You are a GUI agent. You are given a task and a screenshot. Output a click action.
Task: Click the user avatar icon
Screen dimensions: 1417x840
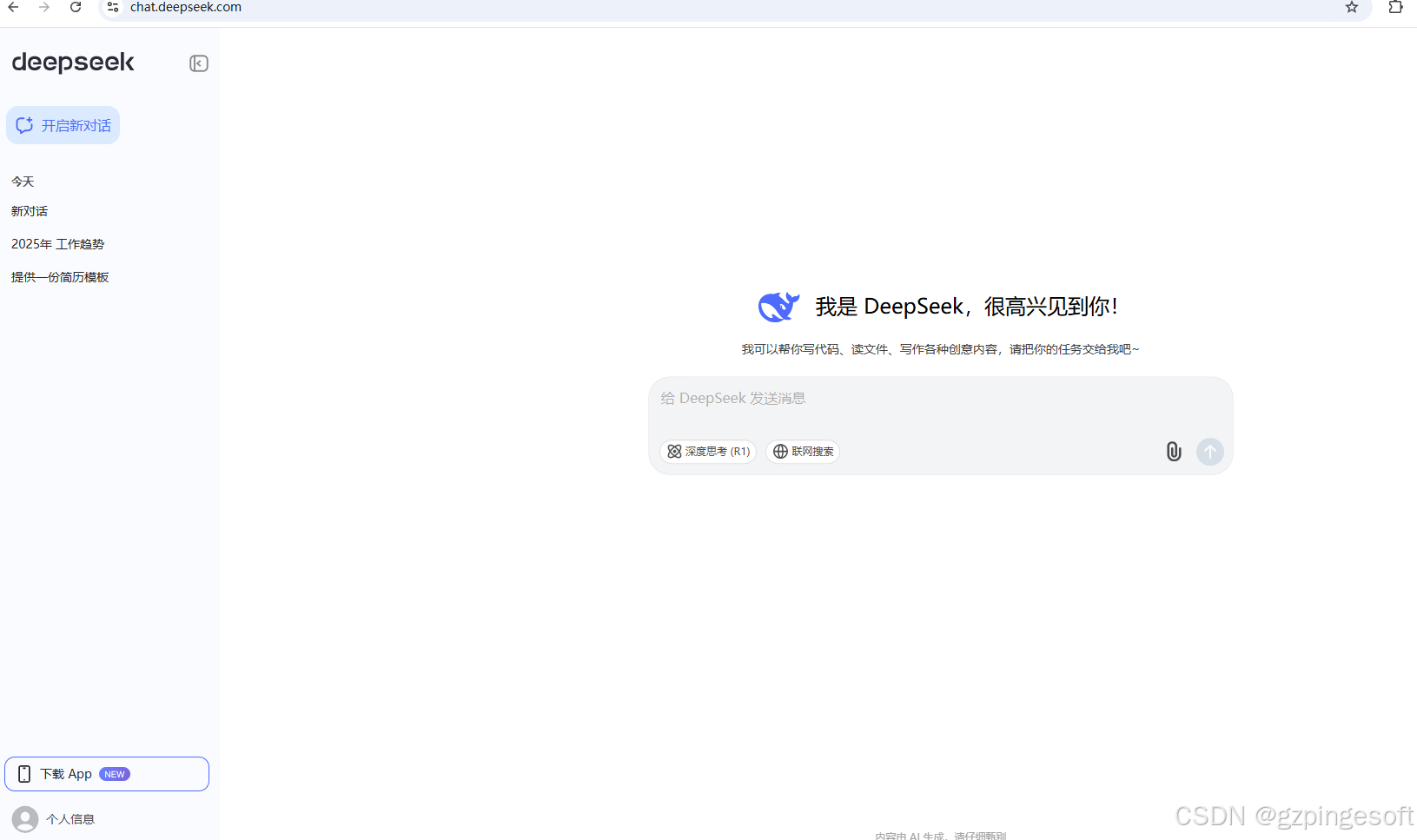[x=25, y=819]
